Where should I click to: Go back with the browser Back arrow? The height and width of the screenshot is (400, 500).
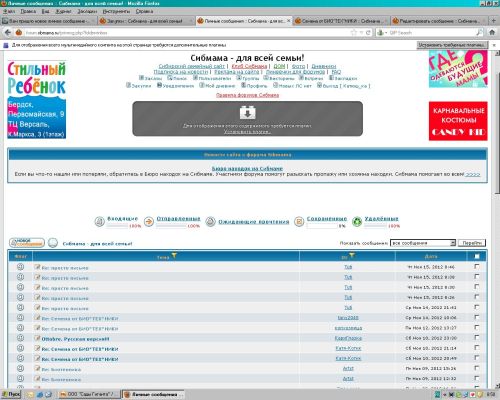8,33
